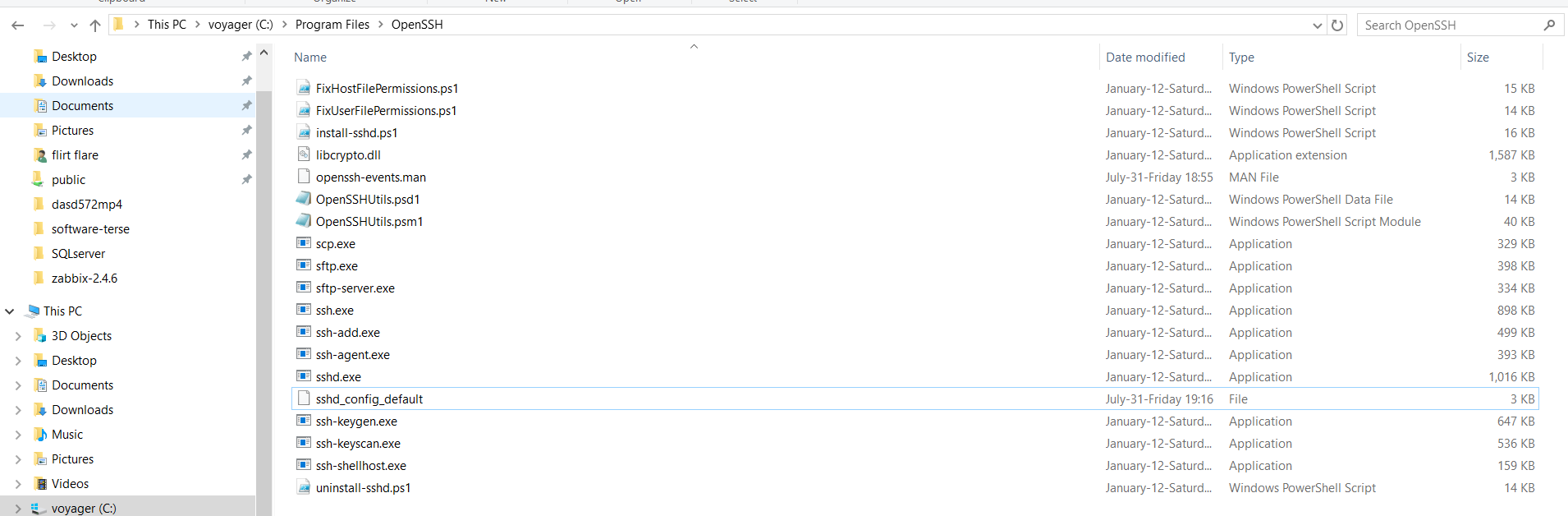Select the openssh-events.man file icon
1568x516 pixels.
click(x=304, y=177)
